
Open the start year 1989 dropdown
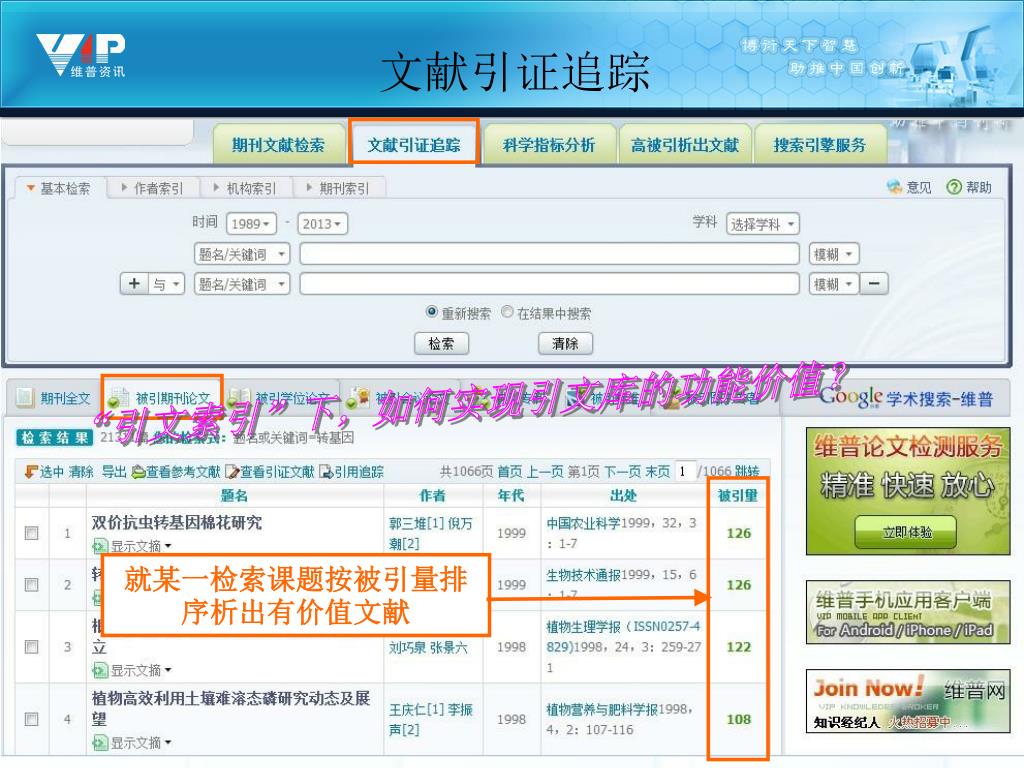pos(251,223)
